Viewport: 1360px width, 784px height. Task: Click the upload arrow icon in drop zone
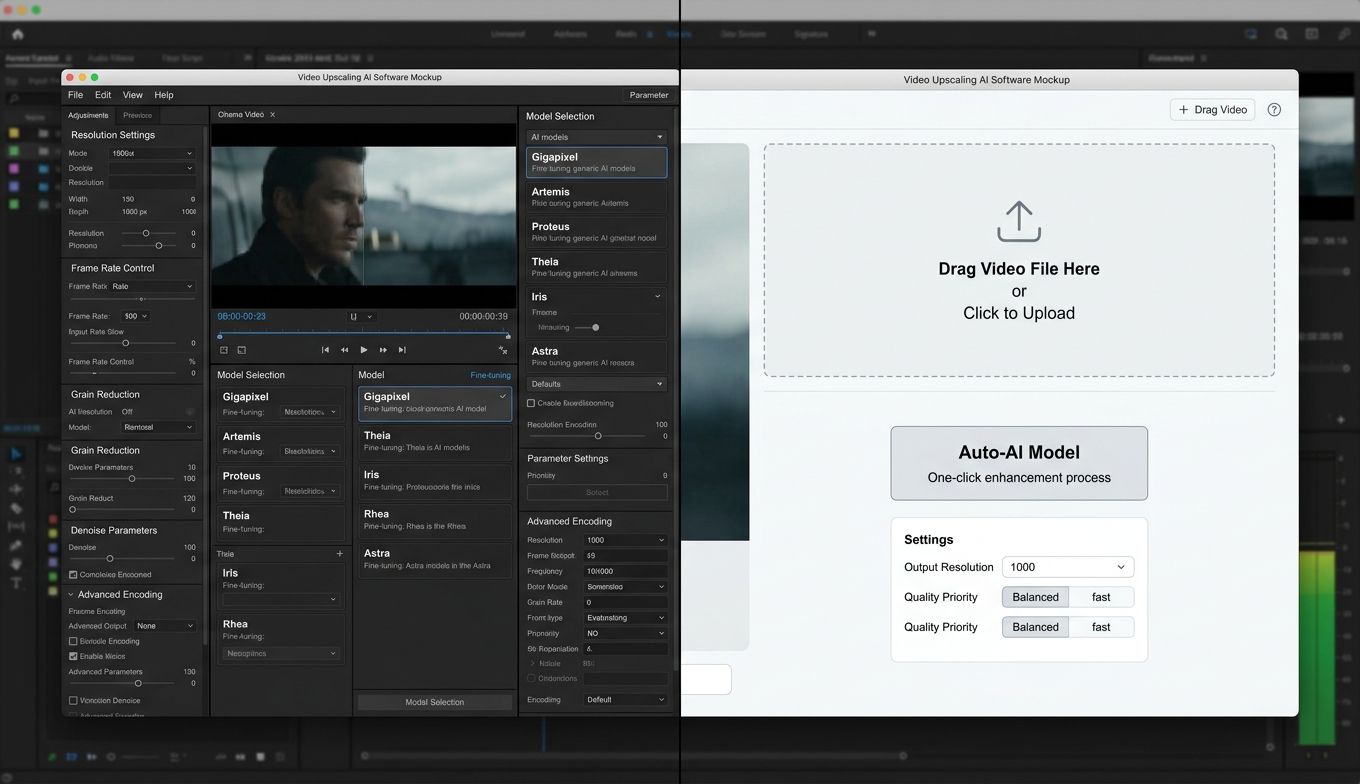coord(1019,222)
